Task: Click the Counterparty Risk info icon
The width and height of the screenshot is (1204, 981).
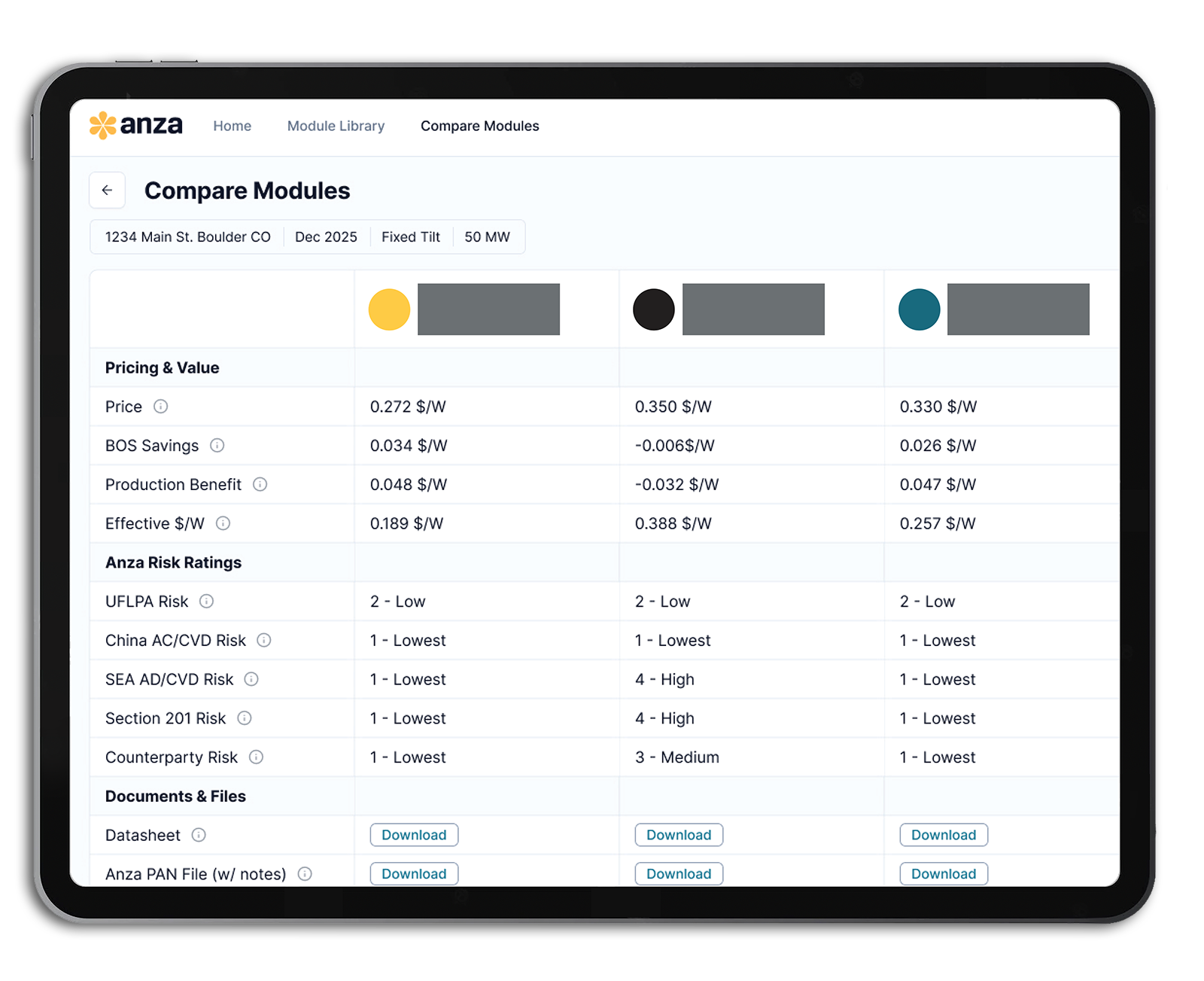Action: point(256,757)
